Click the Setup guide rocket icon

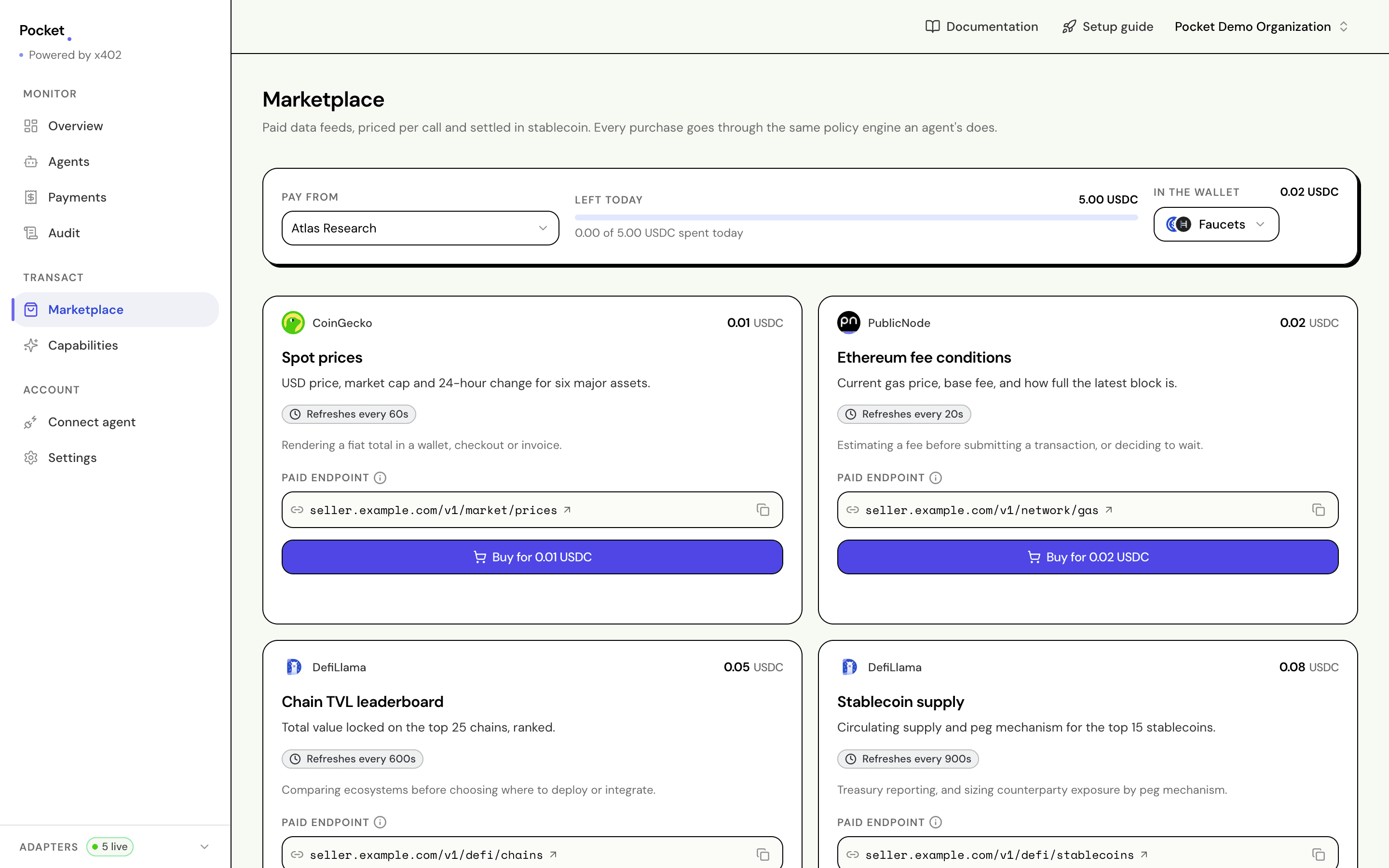pos(1069,27)
